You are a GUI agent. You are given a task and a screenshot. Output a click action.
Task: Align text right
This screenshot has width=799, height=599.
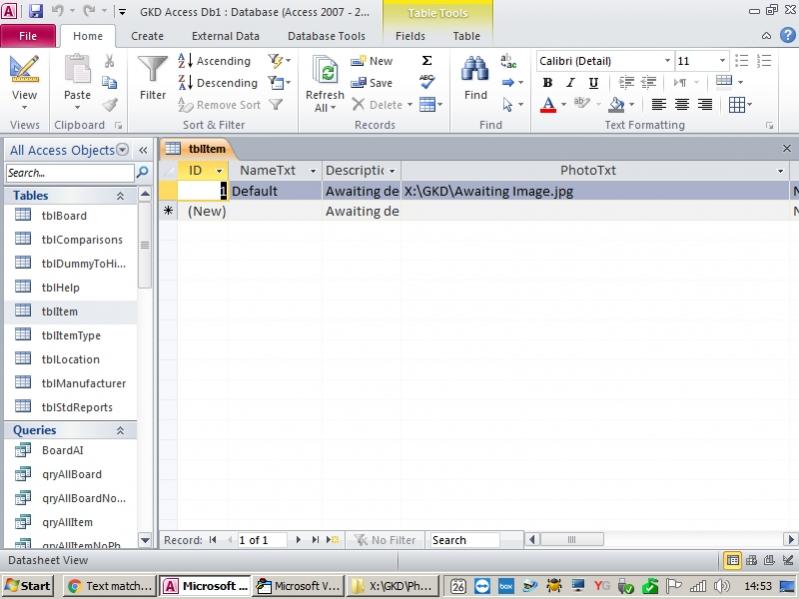click(705, 104)
